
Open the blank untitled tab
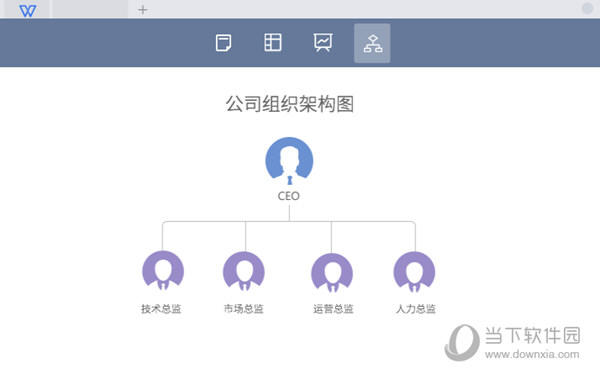[x=90, y=9]
